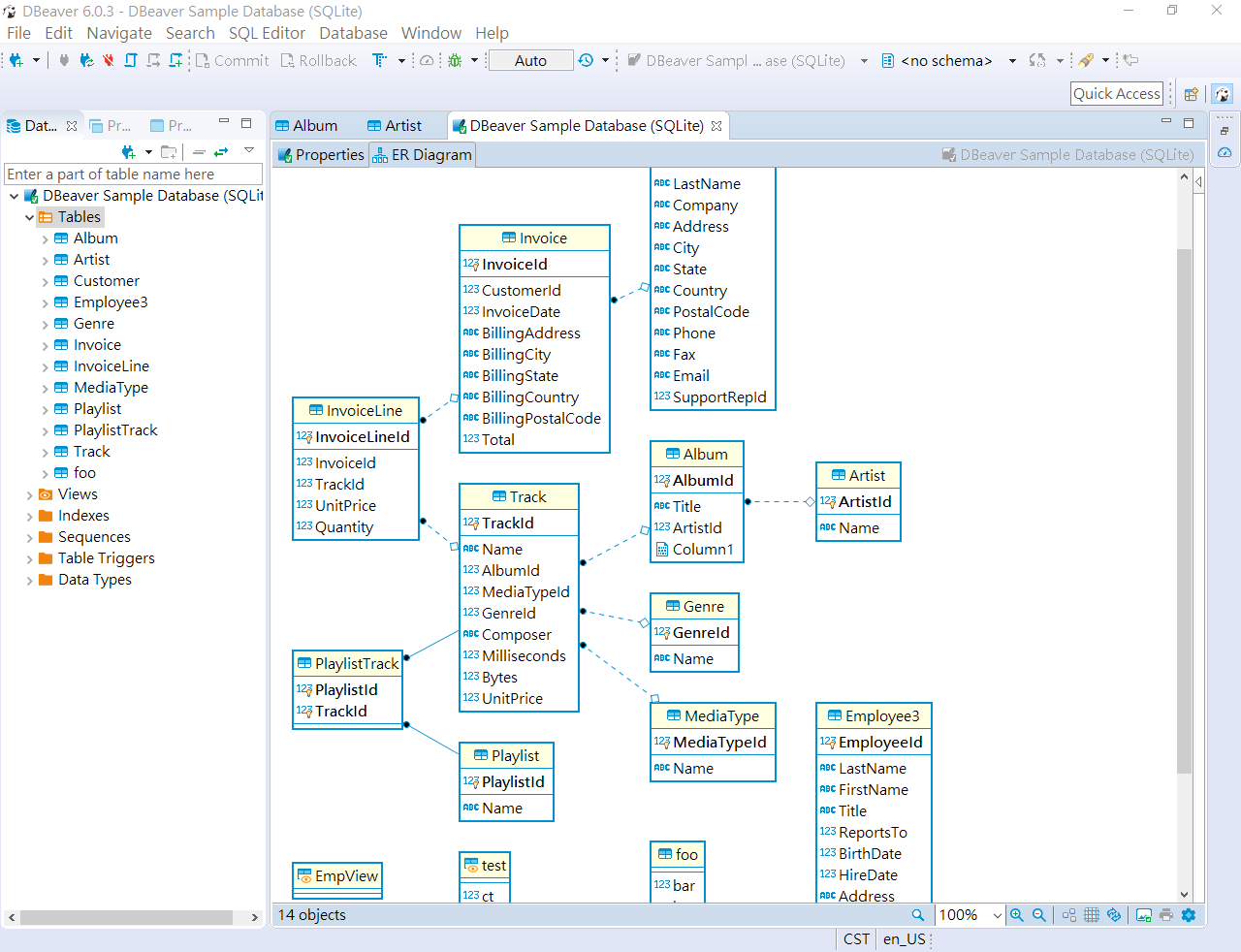The width and height of the screenshot is (1241, 952).
Task: Expand the Views folder
Action: point(29,494)
